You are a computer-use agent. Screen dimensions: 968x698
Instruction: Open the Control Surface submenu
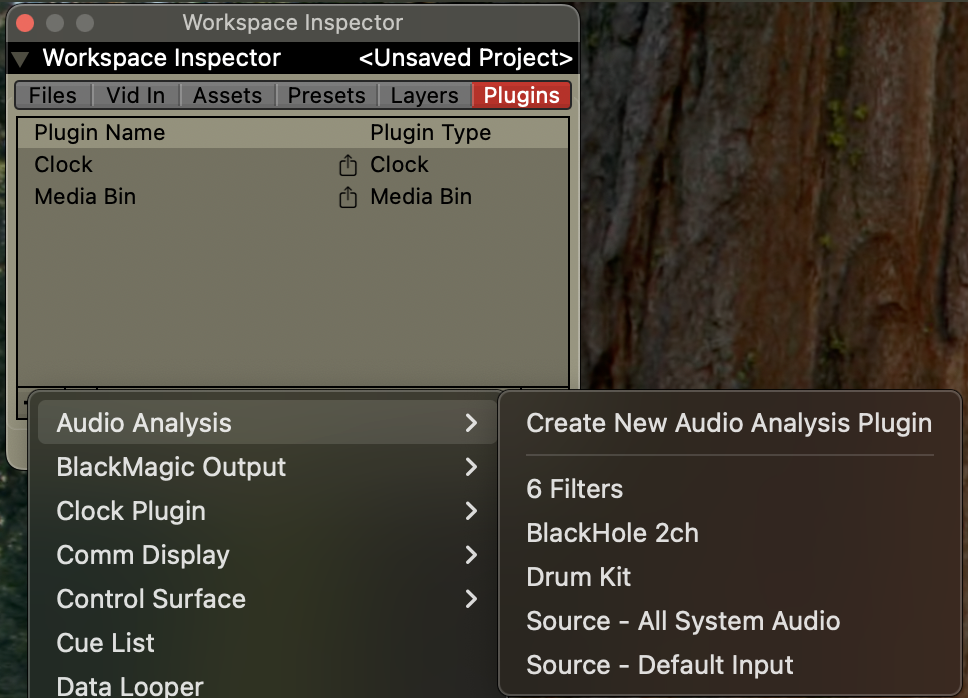pyautogui.click(x=267, y=599)
